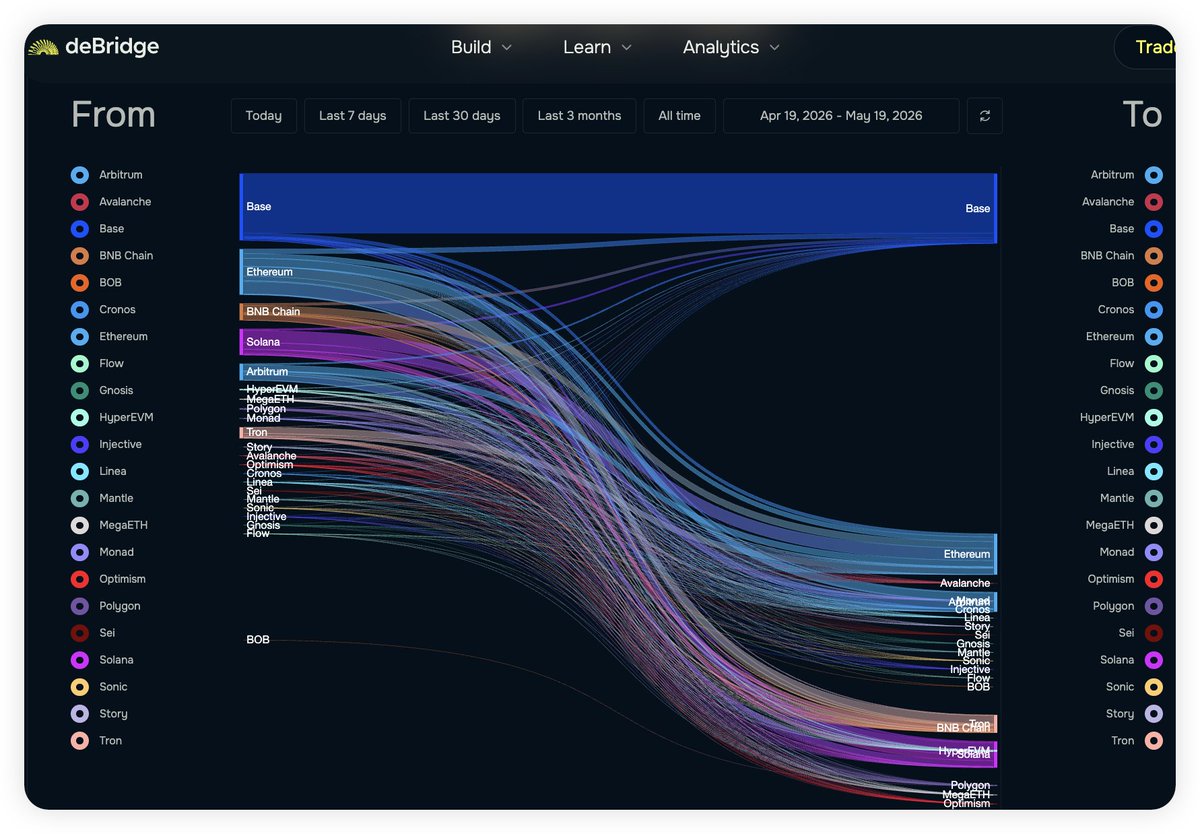Click Injective label in To list
Image resolution: width=1200 pixels, height=834 pixels.
pyautogui.click(x=1113, y=445)
